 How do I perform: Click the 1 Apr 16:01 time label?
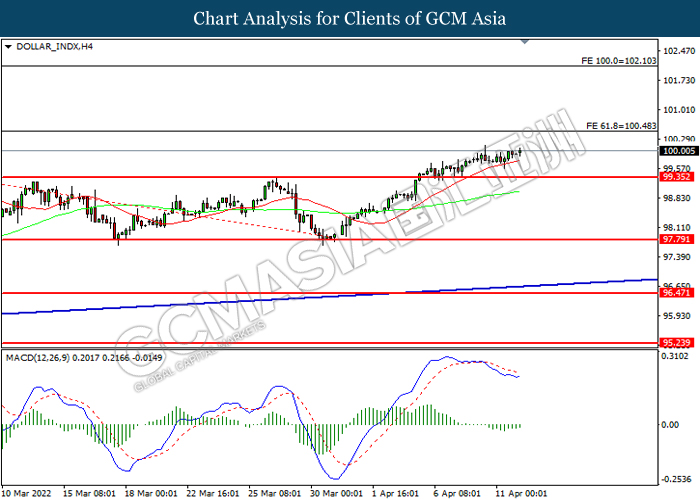(x=396, y=493)
